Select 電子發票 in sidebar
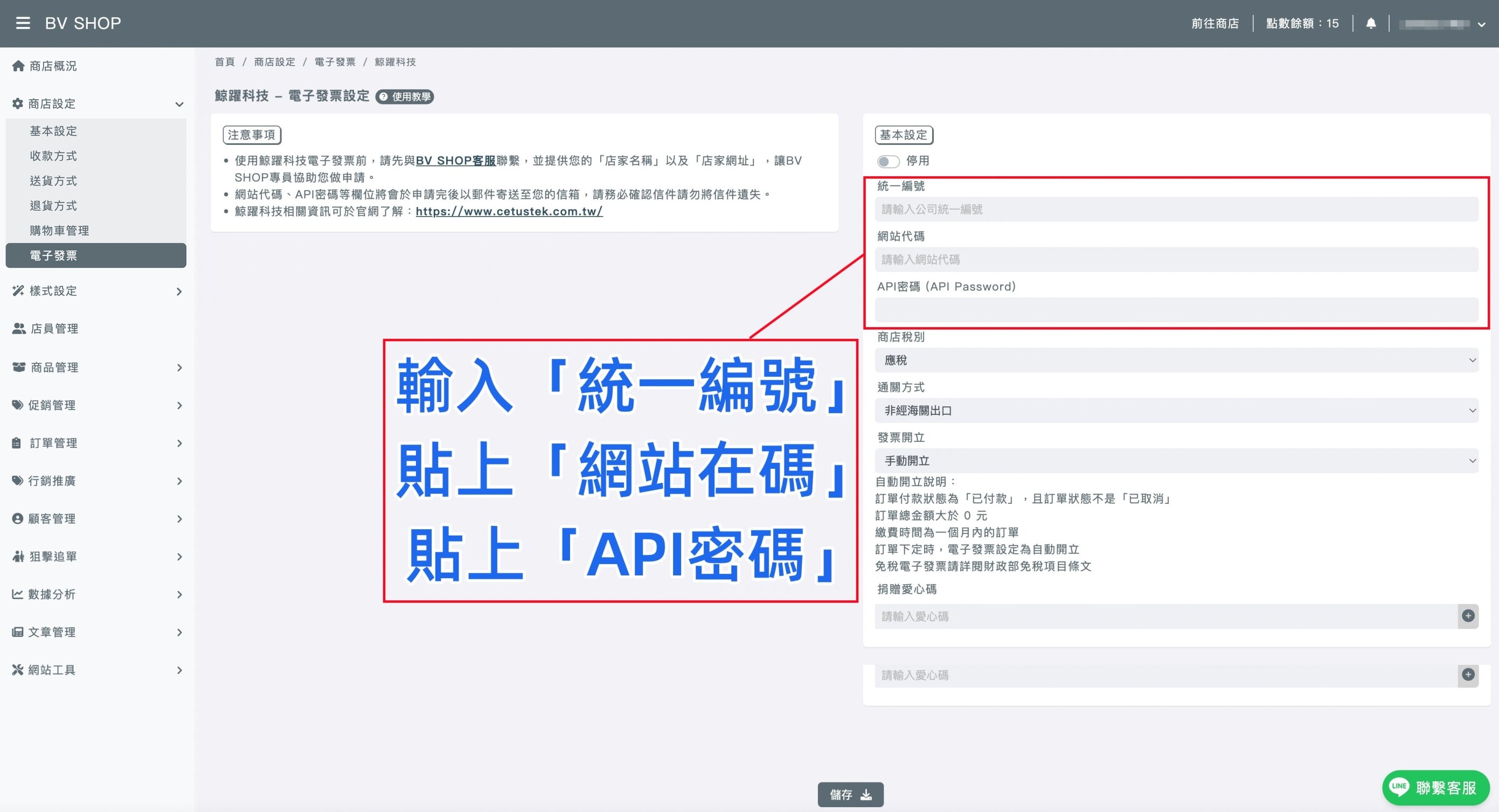This screenshot has width=1499, height=812. point(96,255)
